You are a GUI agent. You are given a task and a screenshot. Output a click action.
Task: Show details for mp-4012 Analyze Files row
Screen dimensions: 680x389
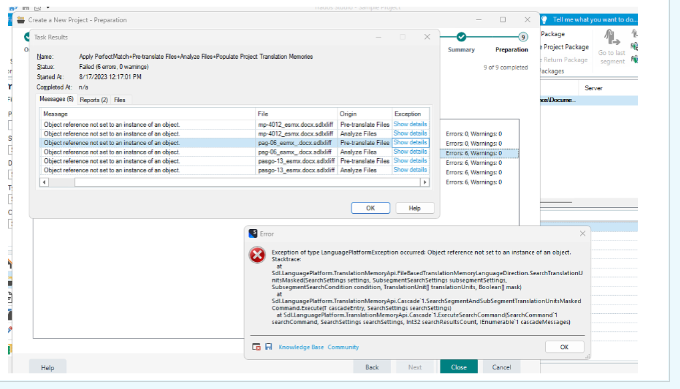point(410,133)
